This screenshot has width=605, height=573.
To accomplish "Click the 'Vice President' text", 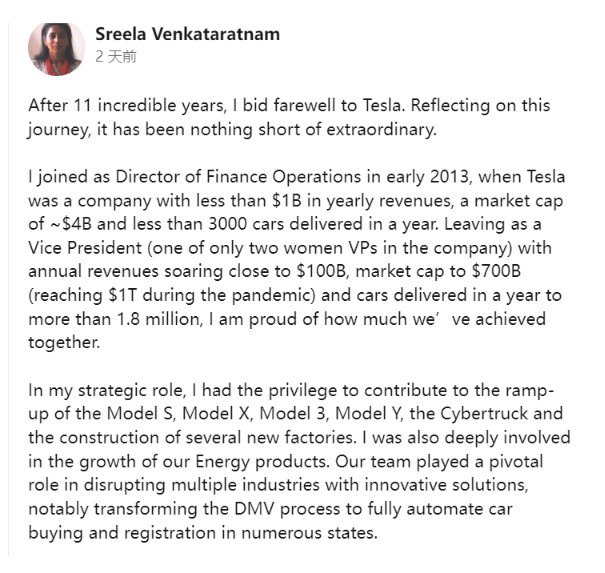I will (85, 248).
